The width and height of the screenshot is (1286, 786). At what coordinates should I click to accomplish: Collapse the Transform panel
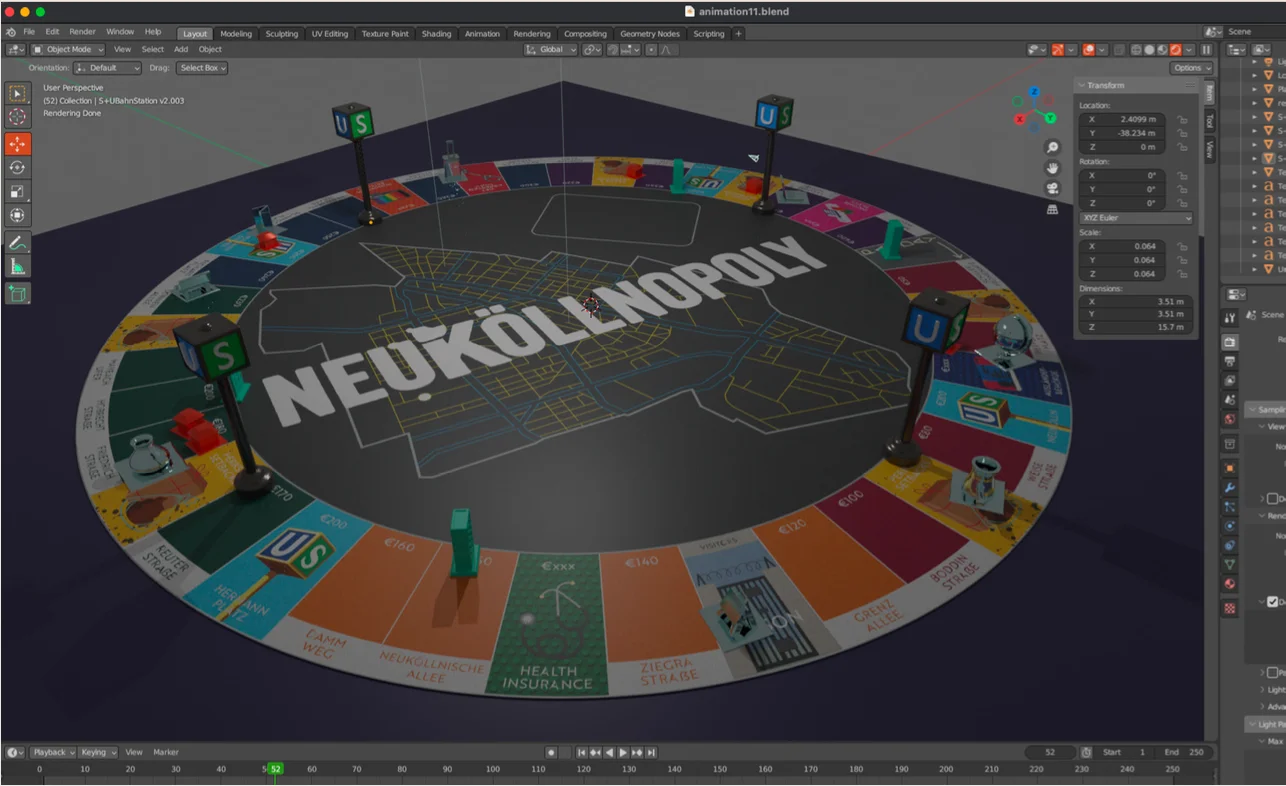tap(1082, 85)
